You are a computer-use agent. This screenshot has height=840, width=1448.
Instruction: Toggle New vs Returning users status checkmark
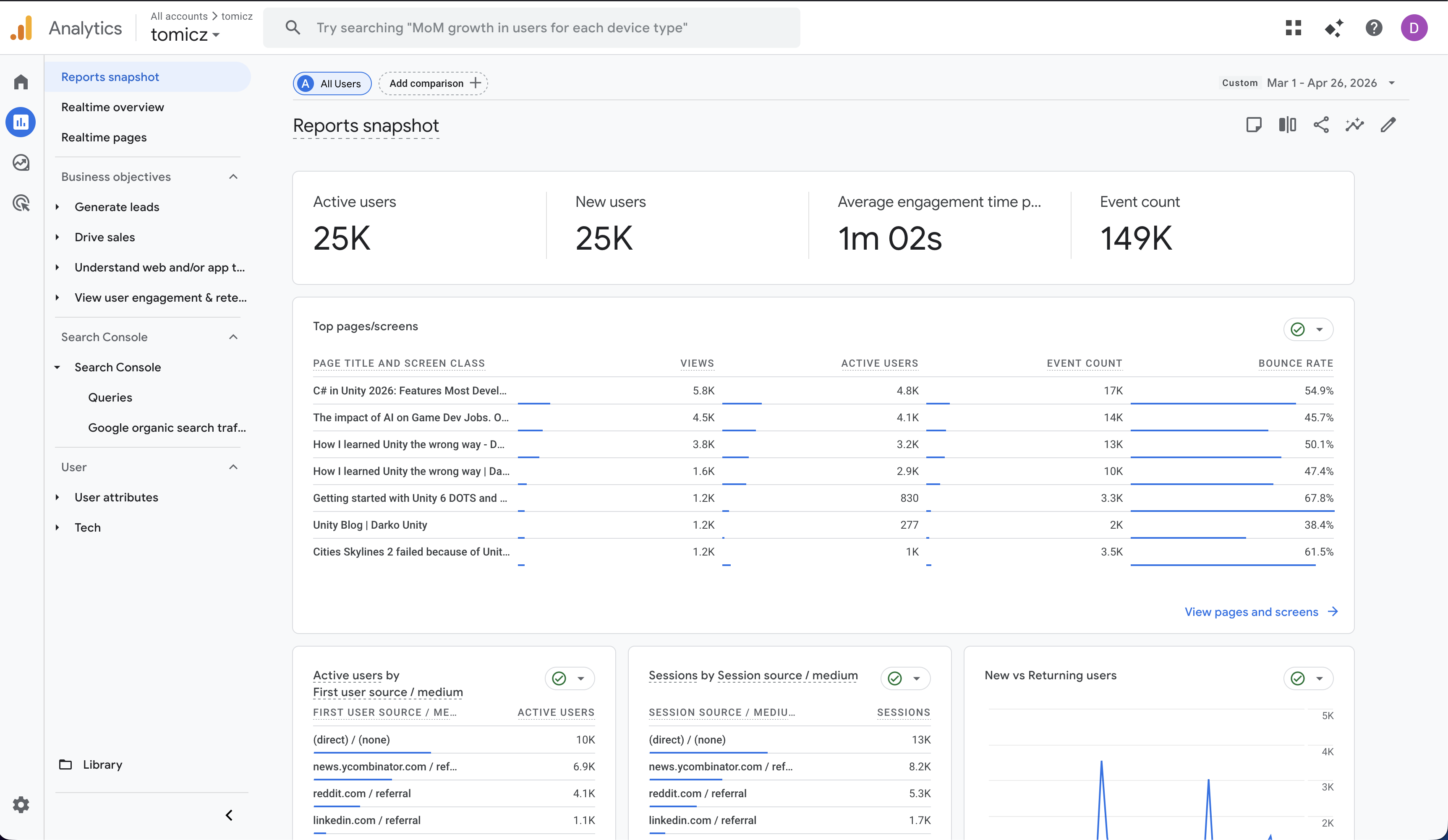coord(1297,678)
